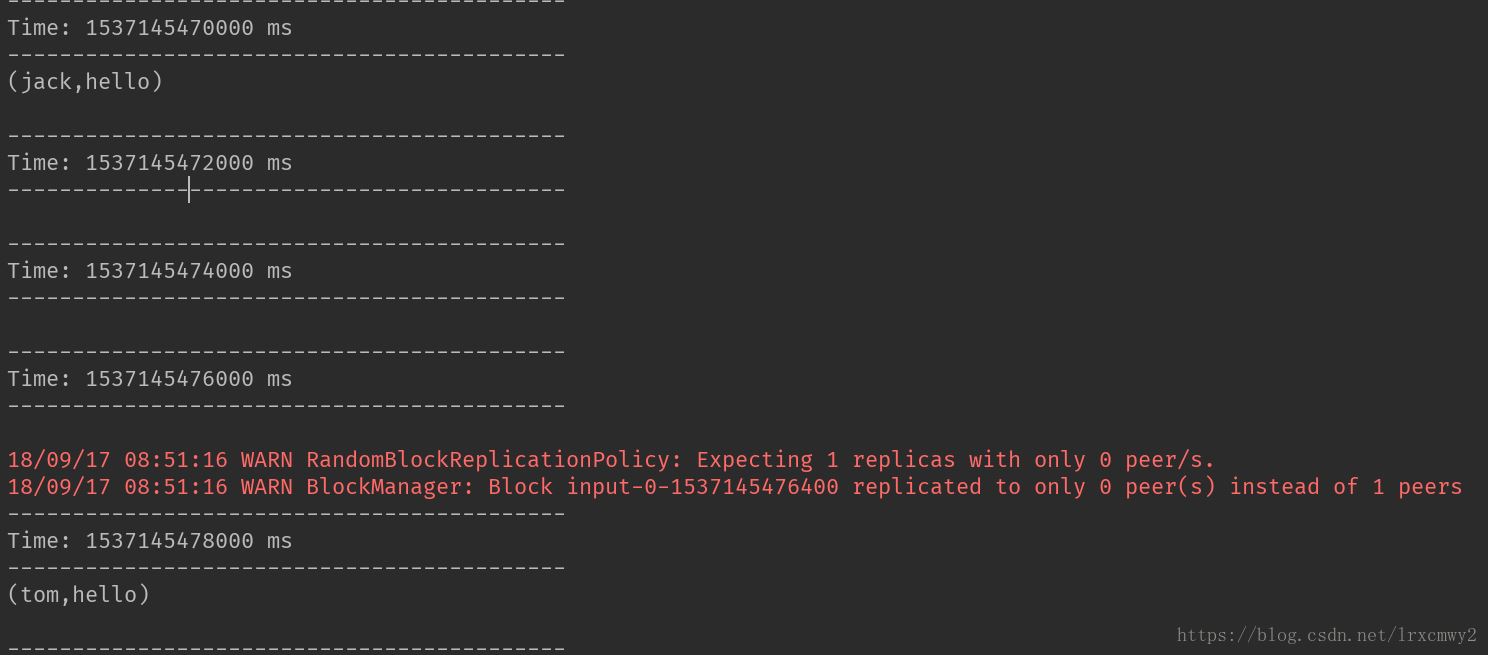This screenshot has width=1488, height=655.
Task: Click WARN in the BlockManager log line
Action: 267,487
